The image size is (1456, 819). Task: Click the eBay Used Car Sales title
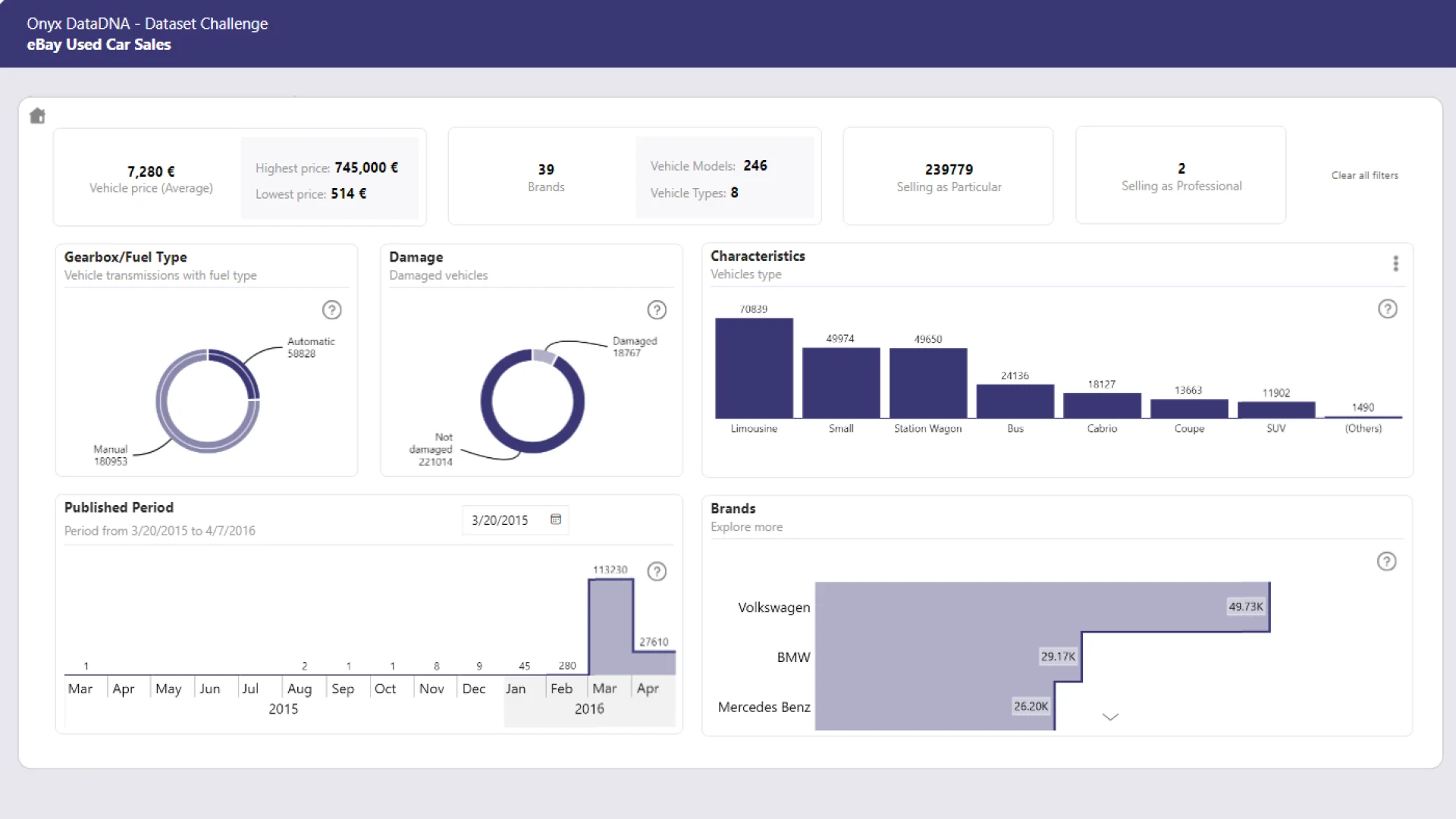(99, 44)
